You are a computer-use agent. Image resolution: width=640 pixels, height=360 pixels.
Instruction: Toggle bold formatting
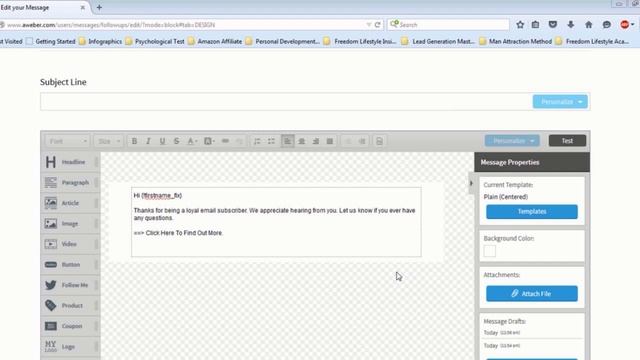[x=134, y=141]
